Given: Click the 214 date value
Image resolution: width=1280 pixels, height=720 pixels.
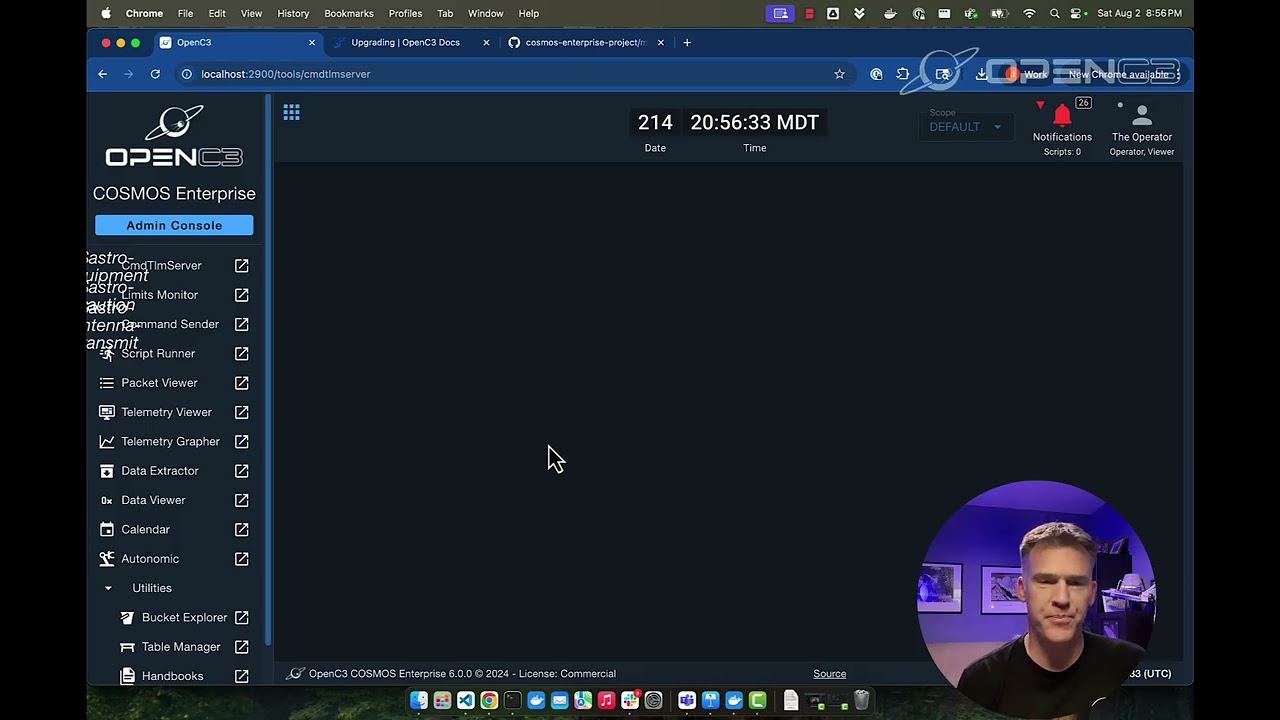Looking at the screenshot, I should (x=655, y=122).
